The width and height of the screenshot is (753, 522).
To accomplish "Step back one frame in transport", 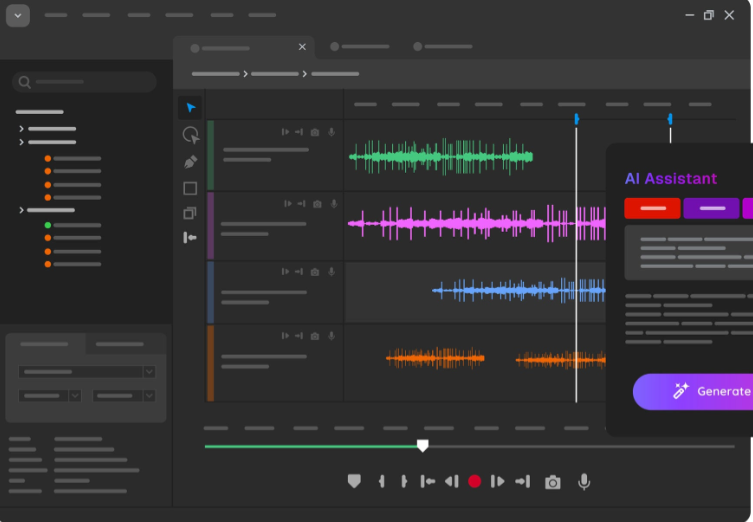I will pos(451,481).
